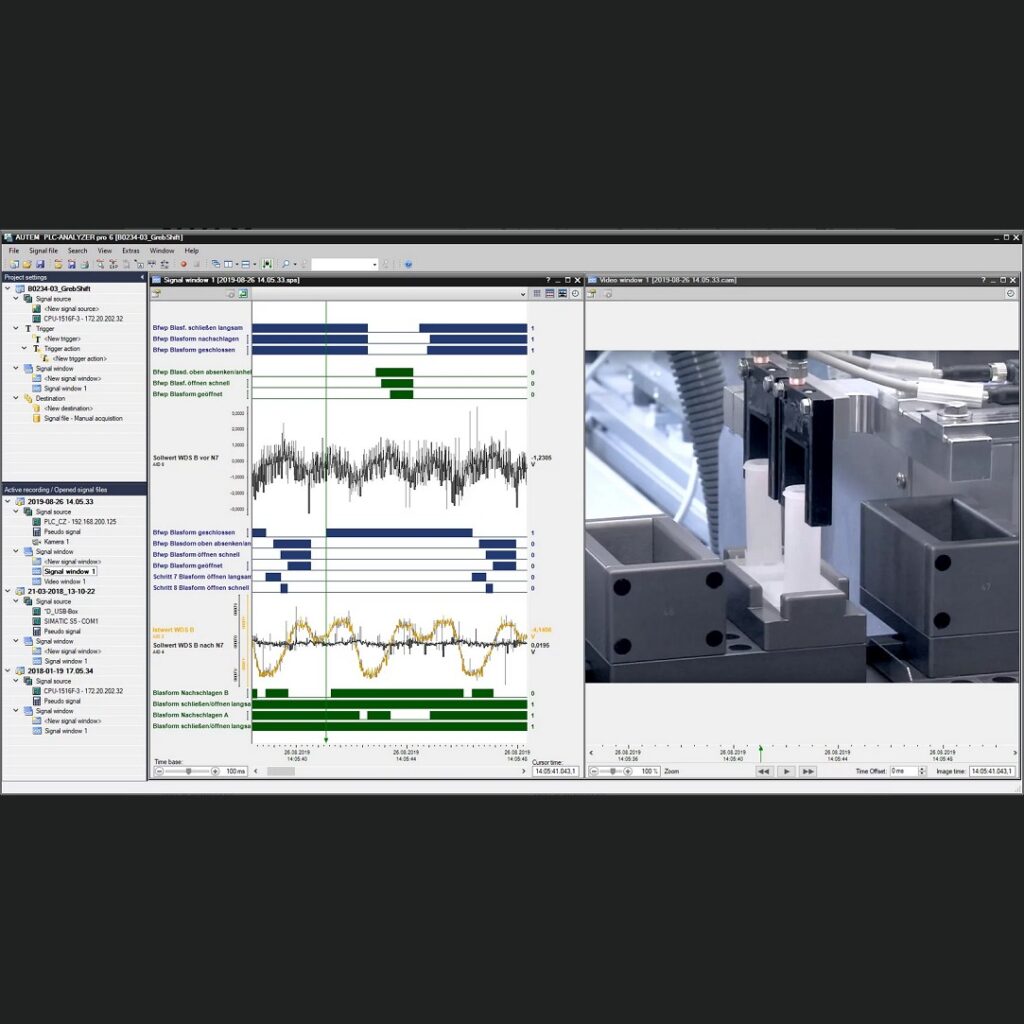The image size is (1024, 1024).
Task: Click the grid layout icon in the Signal window 1 toolbar
Action: point(537,294)
